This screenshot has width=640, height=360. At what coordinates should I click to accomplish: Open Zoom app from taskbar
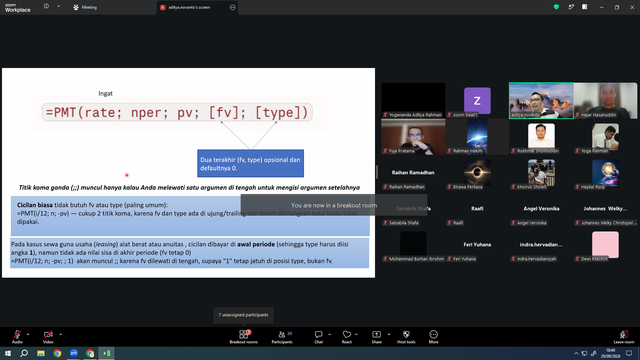(x=73, y=353)
